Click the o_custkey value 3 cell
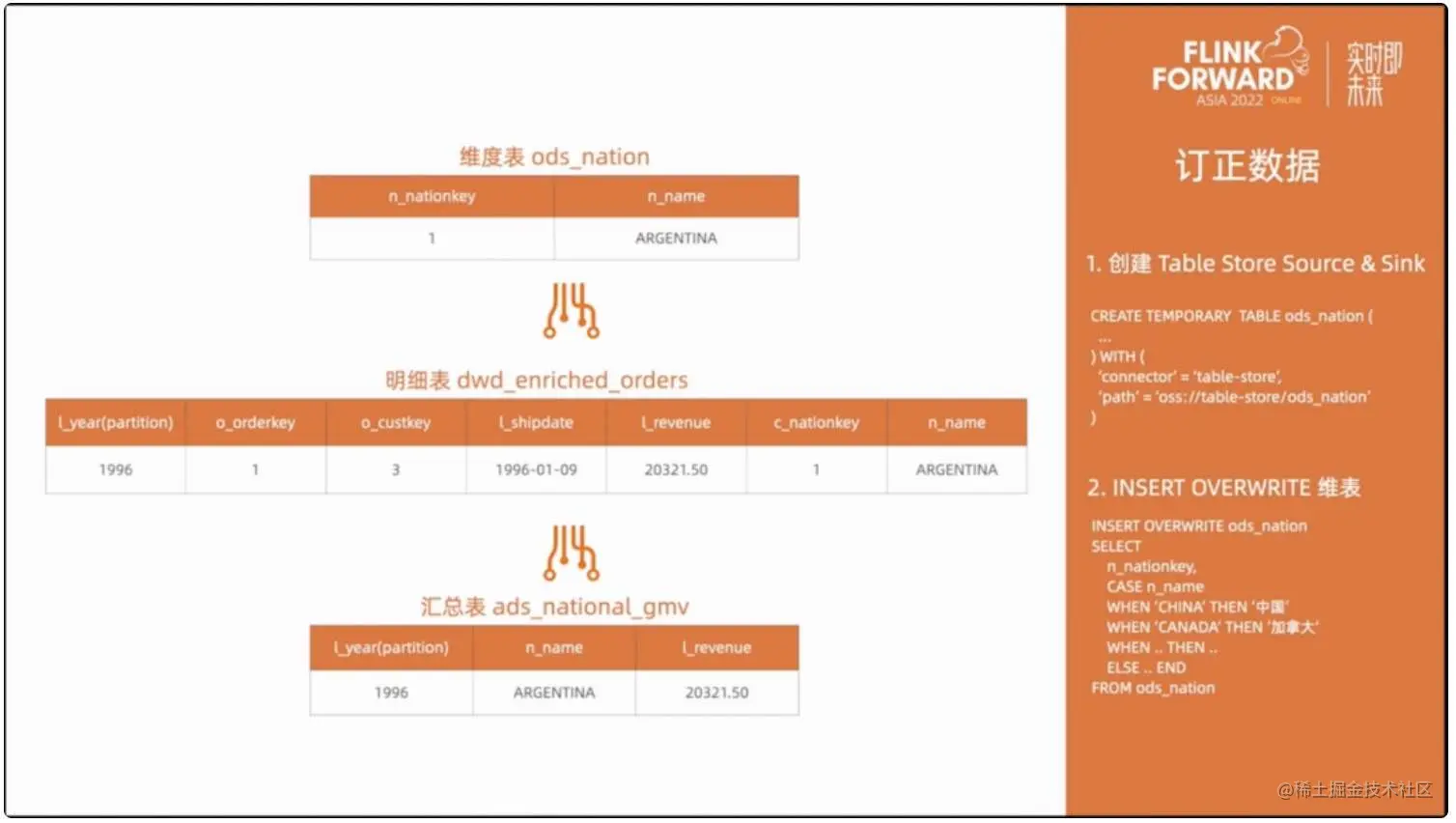This screenshot has width=1456, height=823. tap(396, 469)
